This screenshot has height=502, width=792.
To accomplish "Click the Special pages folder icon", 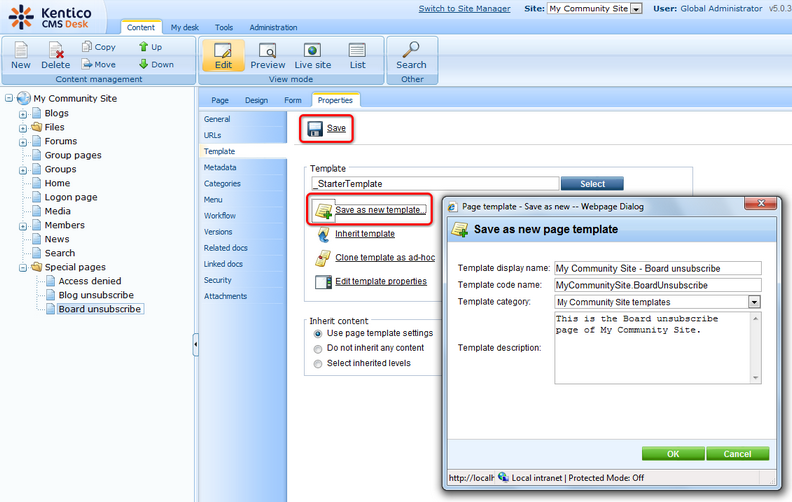I will pos(36,267).
